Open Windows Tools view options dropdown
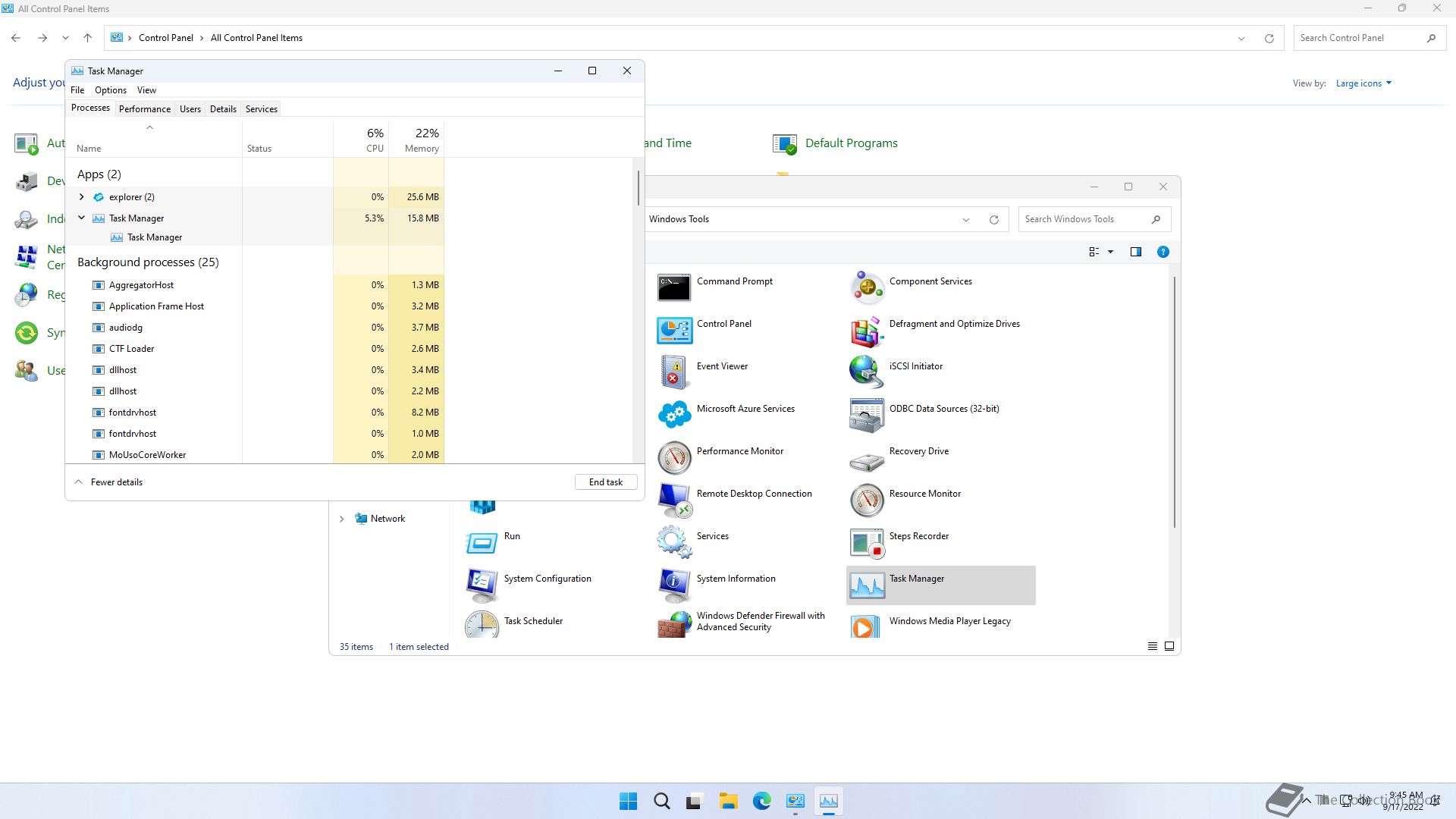 [x=1110, y=252]
